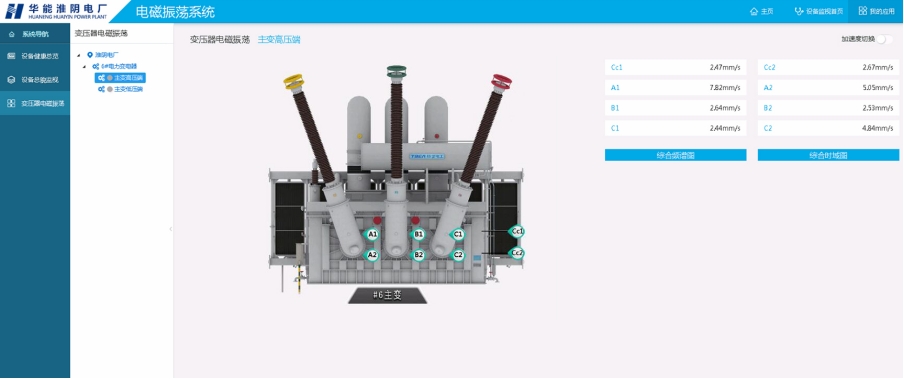Go to 主页 in the top bar
The width and height of the screenshot is (904, 379).
(761, 11)
